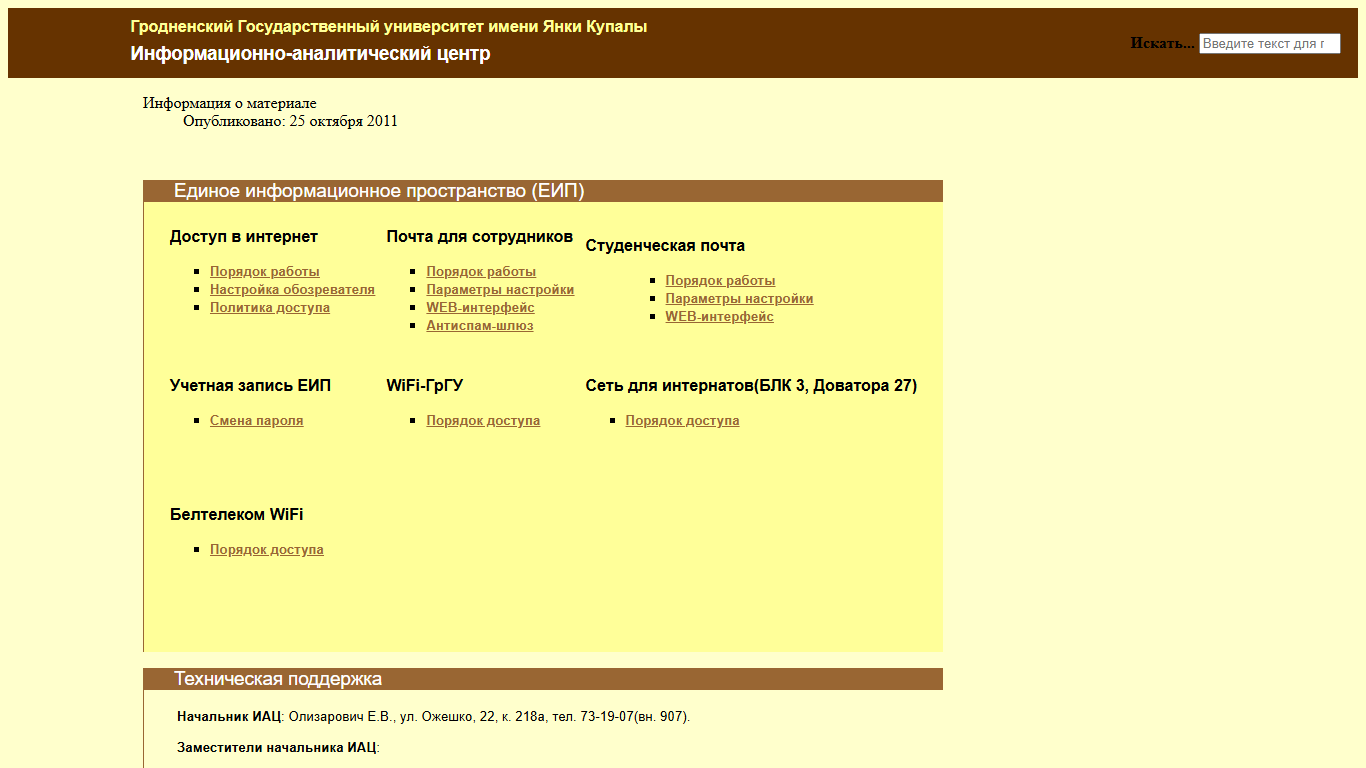Open student mail 'Порядок работы' link
Image resolution: width=1366 pixels, height=768 pixels.
point(720,281)
